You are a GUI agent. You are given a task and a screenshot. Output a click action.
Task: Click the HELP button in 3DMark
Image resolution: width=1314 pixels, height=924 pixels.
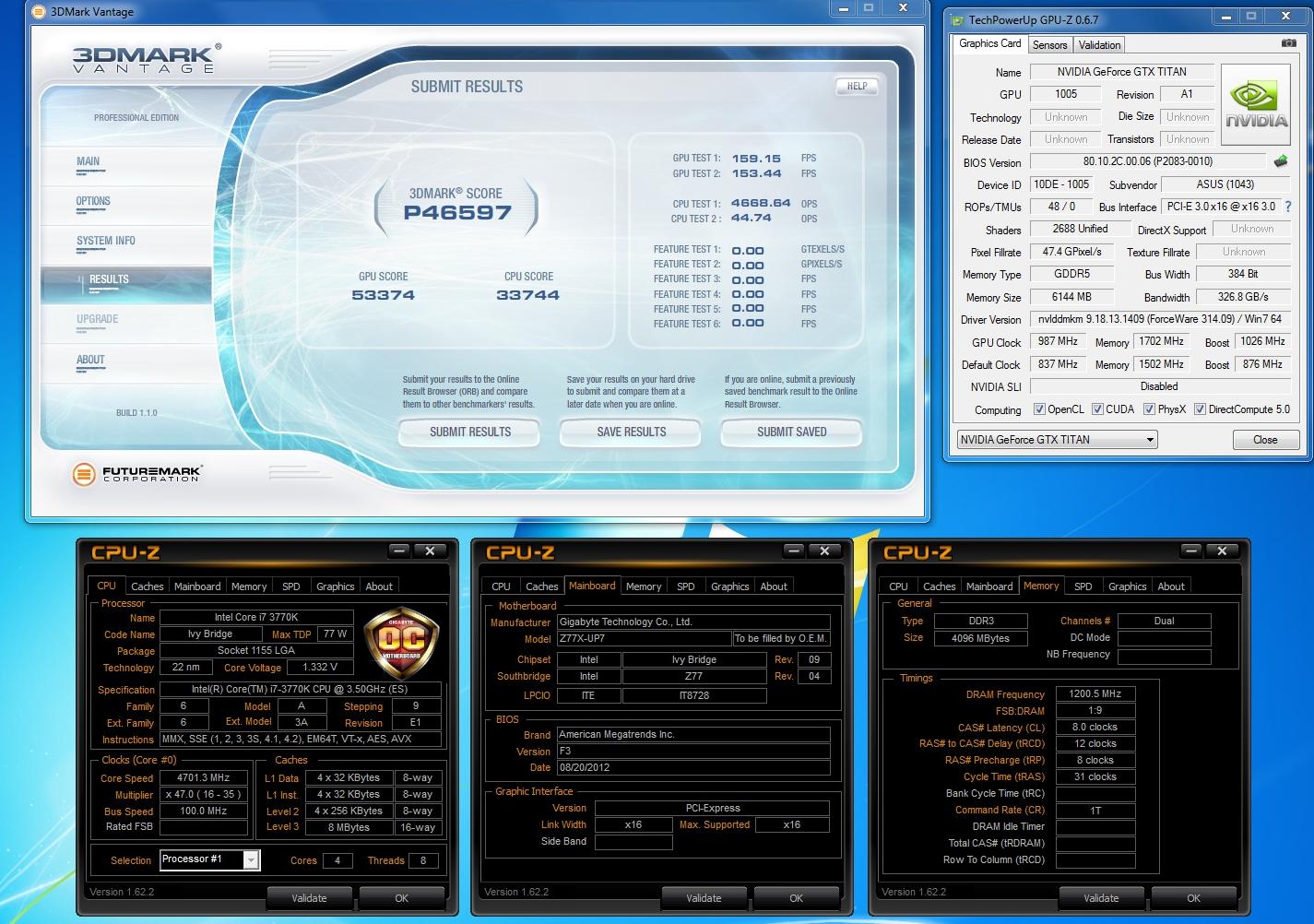click(x=857, y=86)
